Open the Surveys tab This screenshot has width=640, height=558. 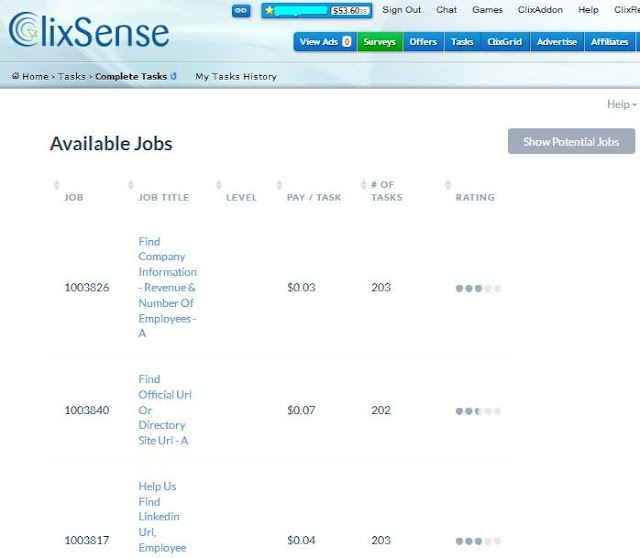(x=380, y=42)
